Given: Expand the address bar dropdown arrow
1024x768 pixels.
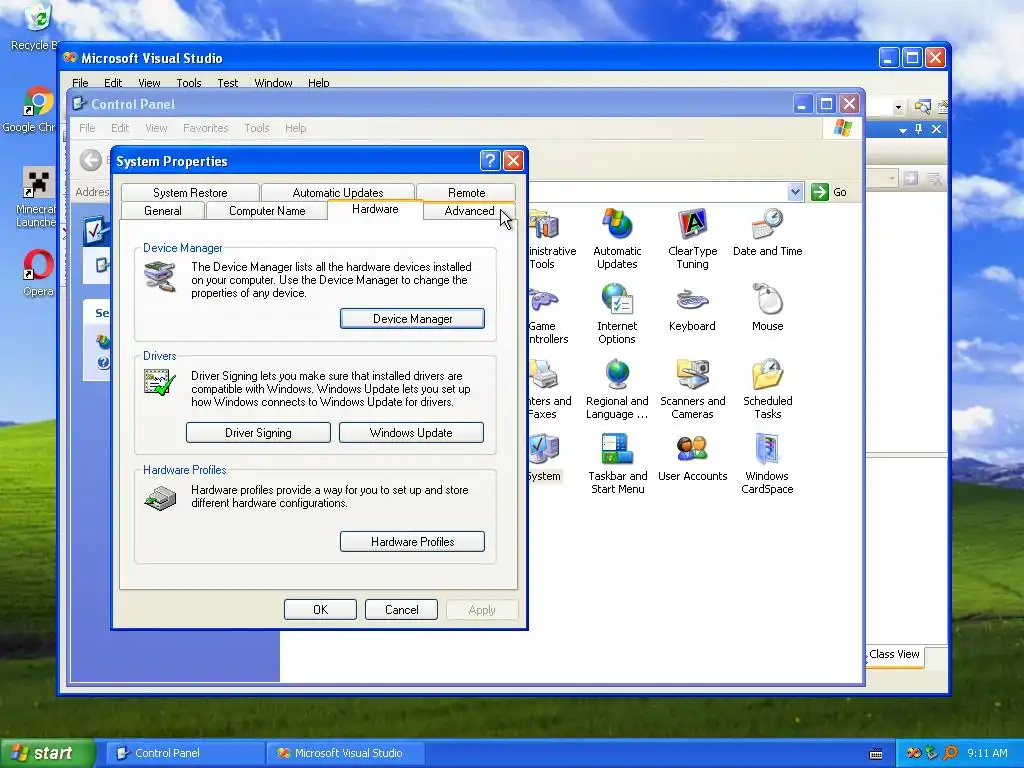Looking at the screenshot, I should [x=795, y=192].
